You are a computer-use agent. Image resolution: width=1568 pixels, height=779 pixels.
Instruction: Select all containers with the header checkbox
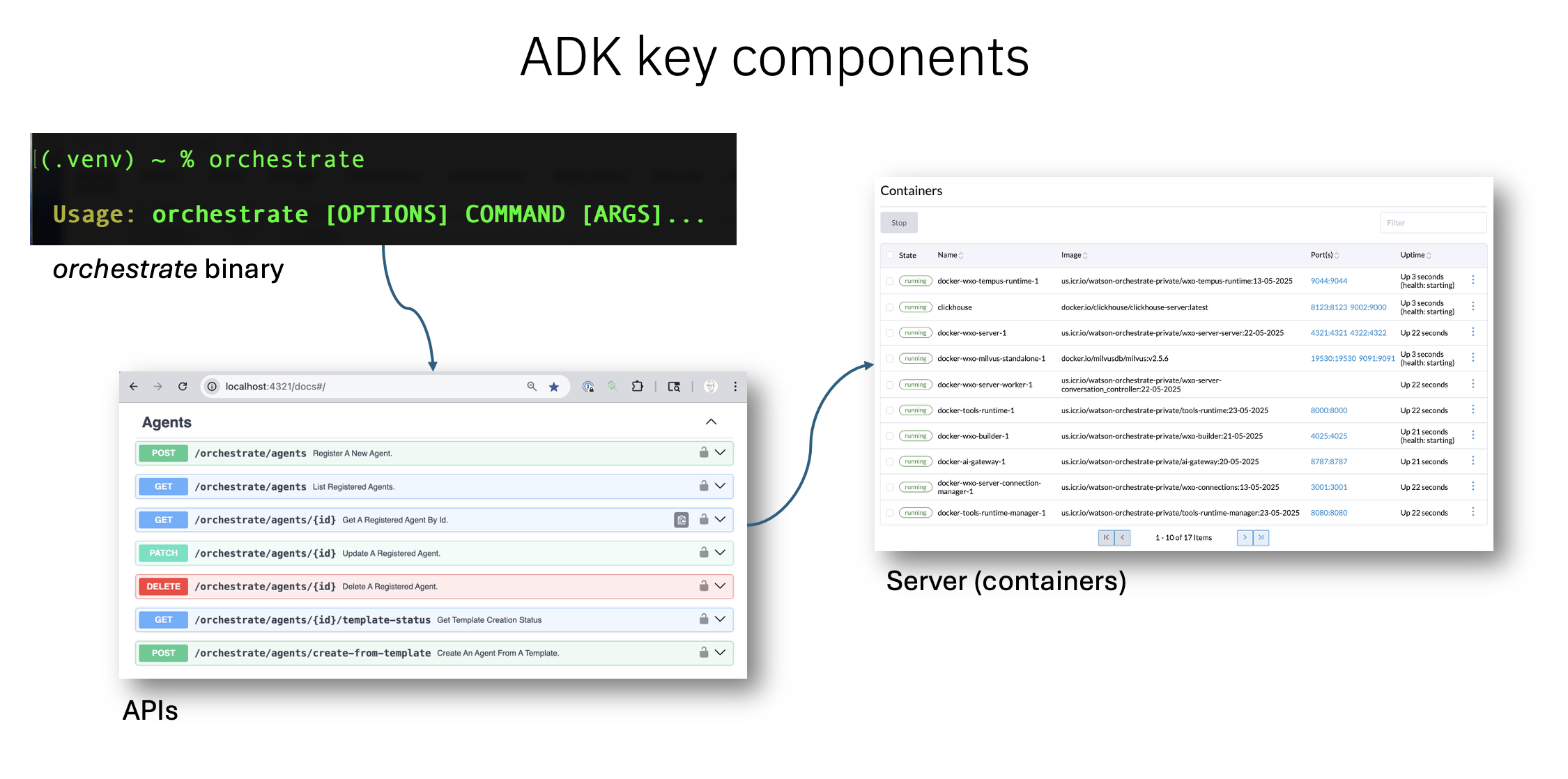point(890,255)
